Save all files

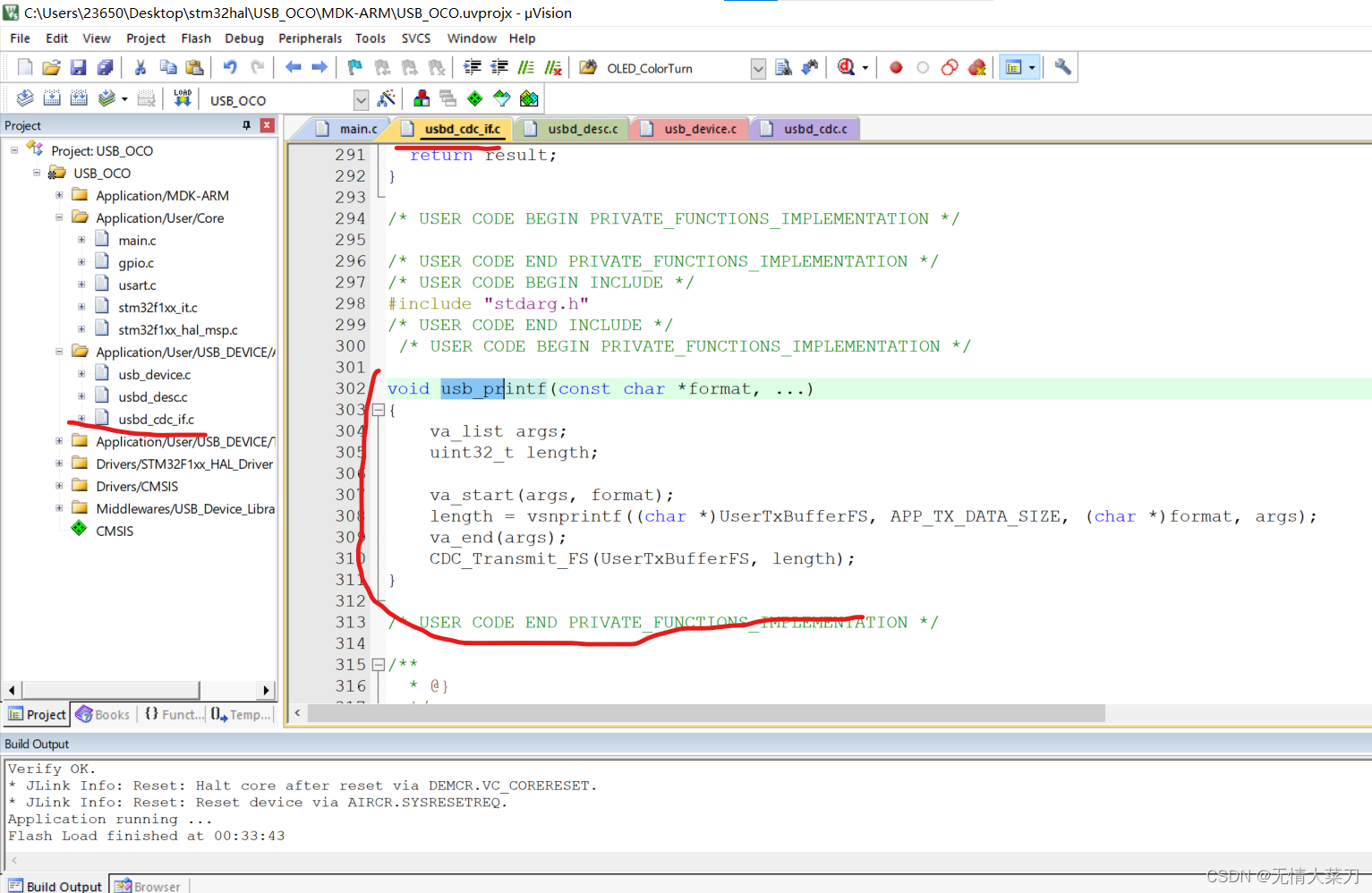point(105,67)
